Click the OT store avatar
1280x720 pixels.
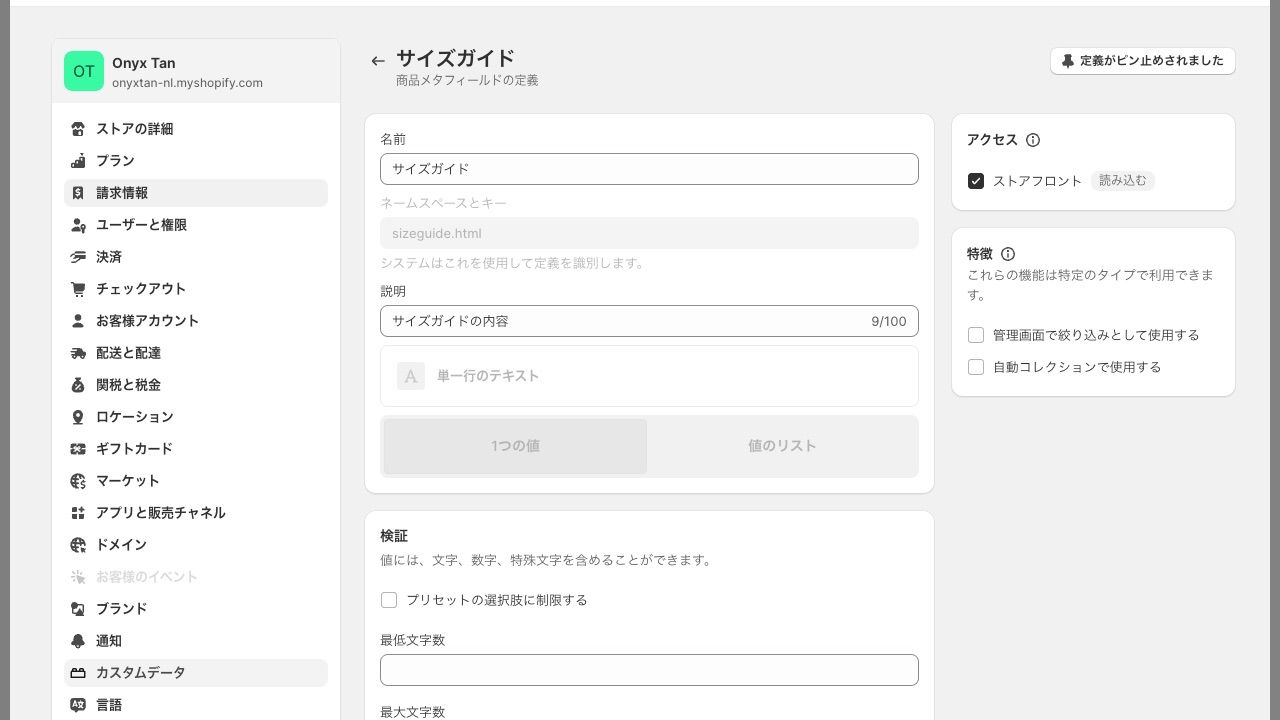coord(84,71)
